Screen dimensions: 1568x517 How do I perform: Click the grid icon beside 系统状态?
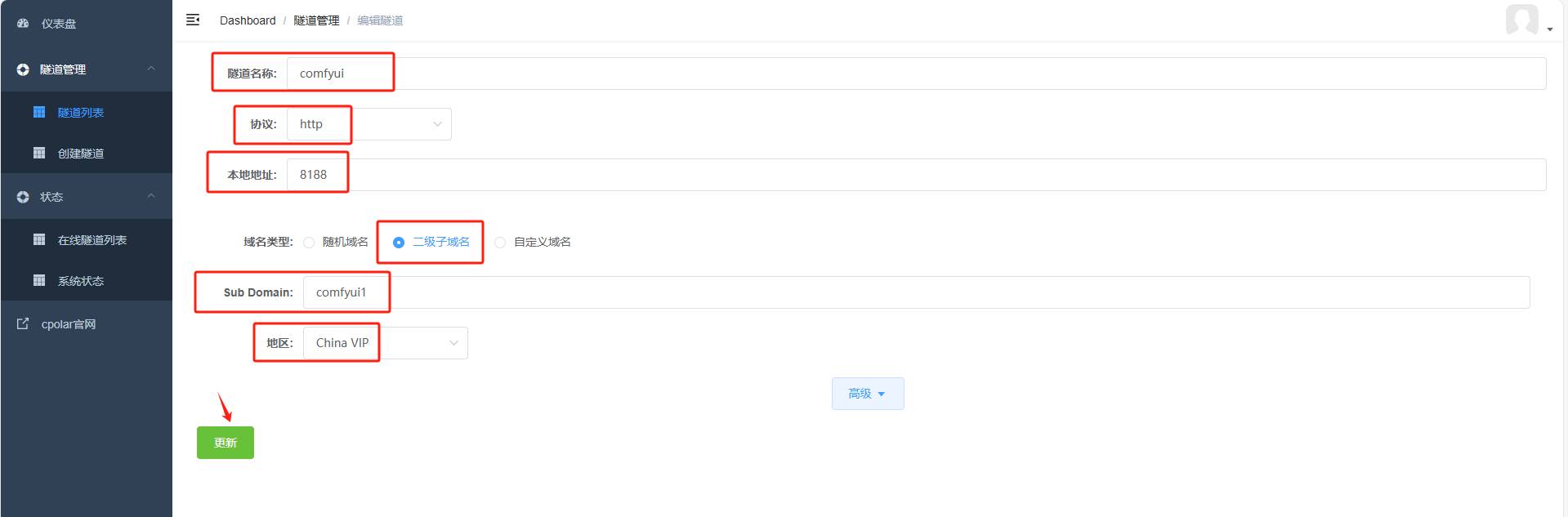pyautogui.click(x=39, y=280)
